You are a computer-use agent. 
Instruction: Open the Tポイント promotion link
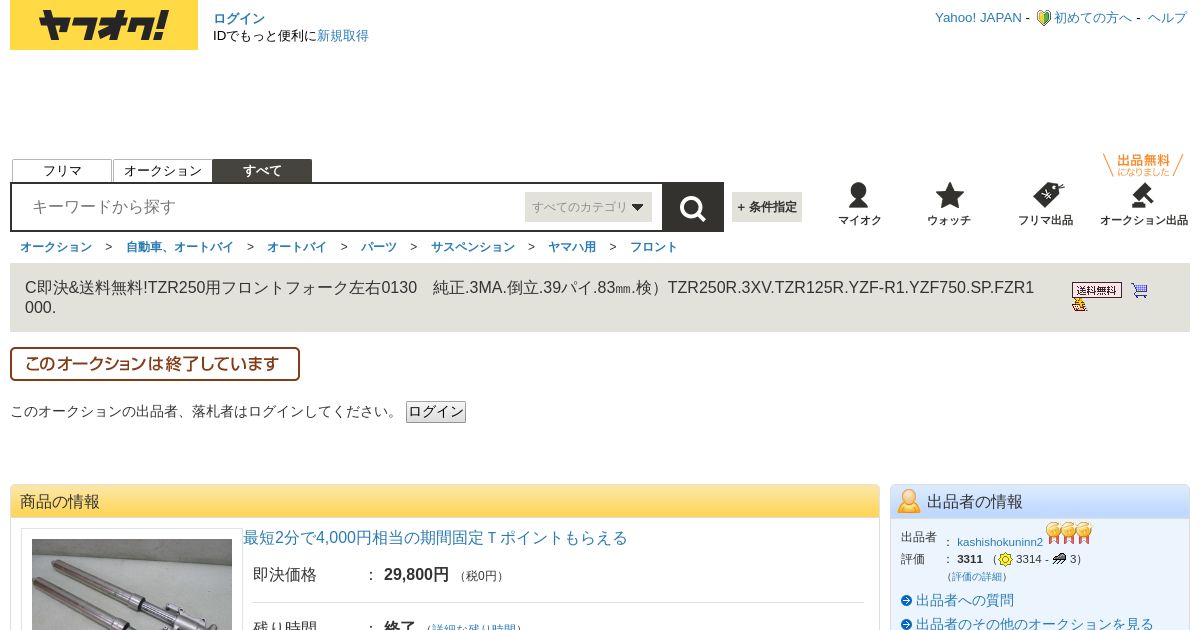pyautogui.click(x=435, y=538)
